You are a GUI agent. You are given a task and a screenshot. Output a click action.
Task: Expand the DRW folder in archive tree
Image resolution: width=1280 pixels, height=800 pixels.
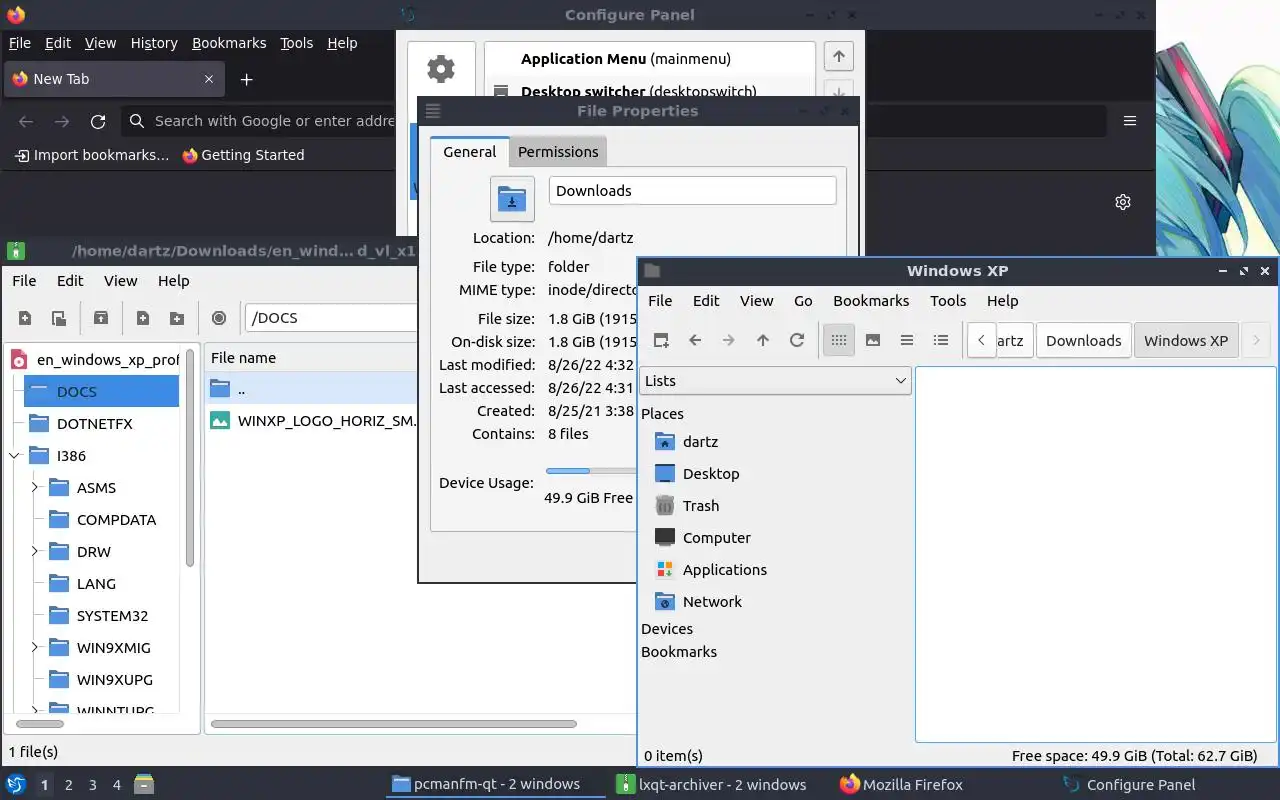pos(35,552)
